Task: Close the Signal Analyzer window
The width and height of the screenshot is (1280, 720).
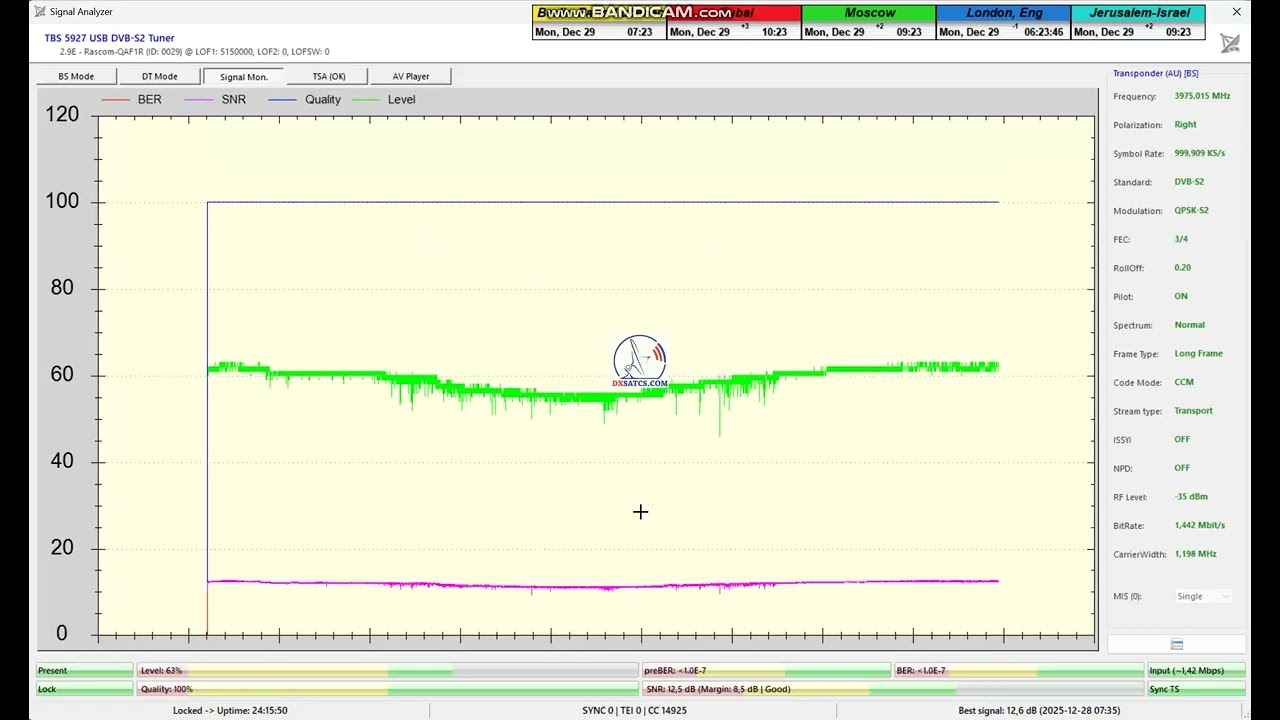Action: pos(1237,12)
